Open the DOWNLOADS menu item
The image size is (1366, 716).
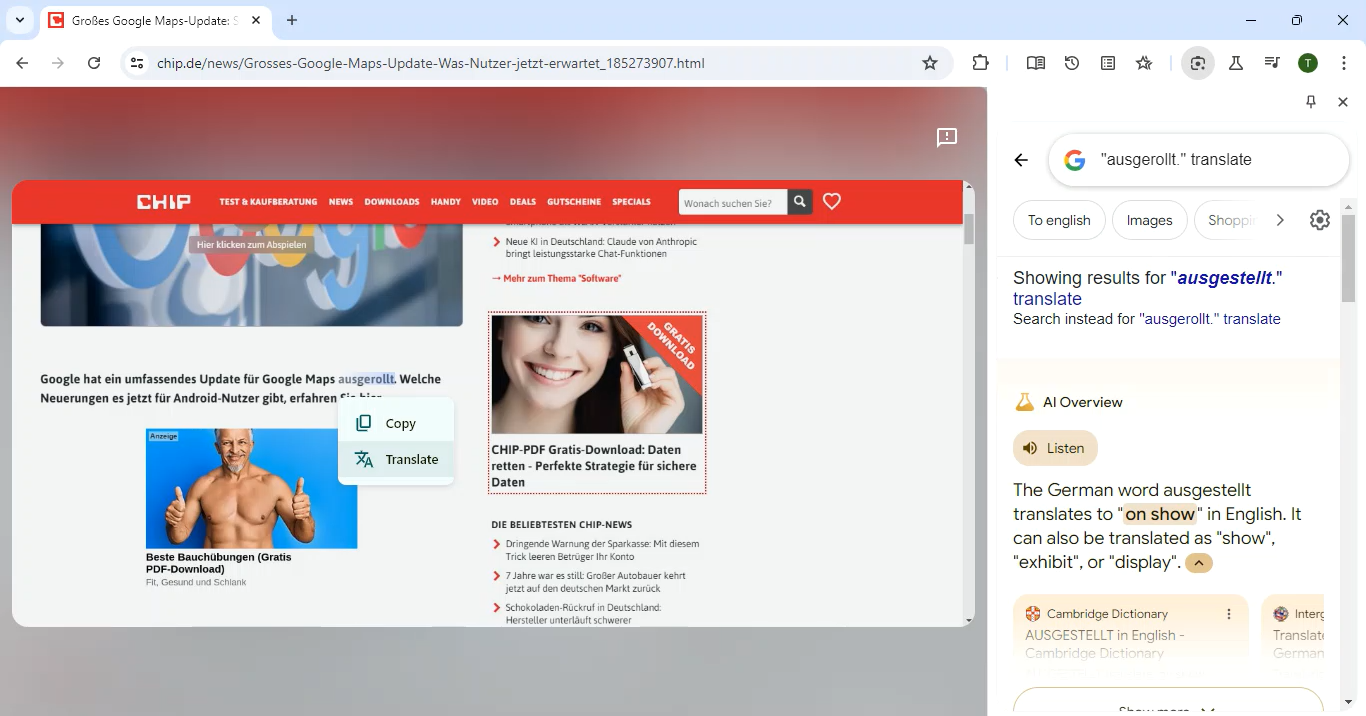(392, 202)
